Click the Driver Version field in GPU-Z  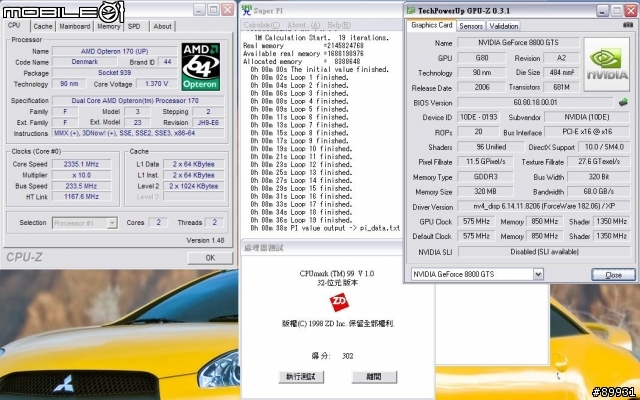[x=543, y=207]
